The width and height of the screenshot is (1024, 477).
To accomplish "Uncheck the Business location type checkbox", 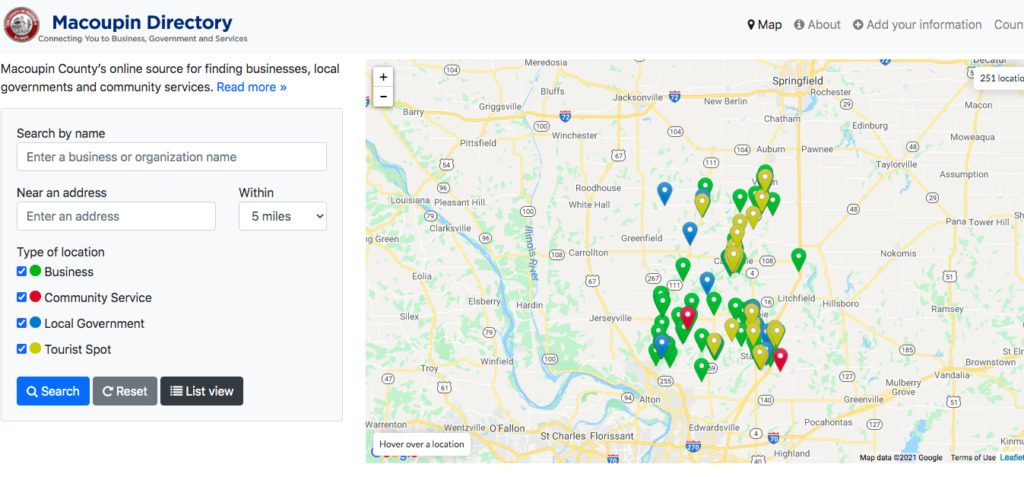I will coord(22,271).
